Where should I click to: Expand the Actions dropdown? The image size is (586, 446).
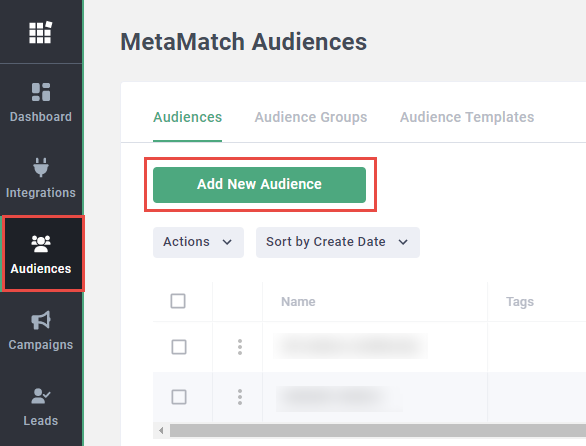[x=198, y=242]
